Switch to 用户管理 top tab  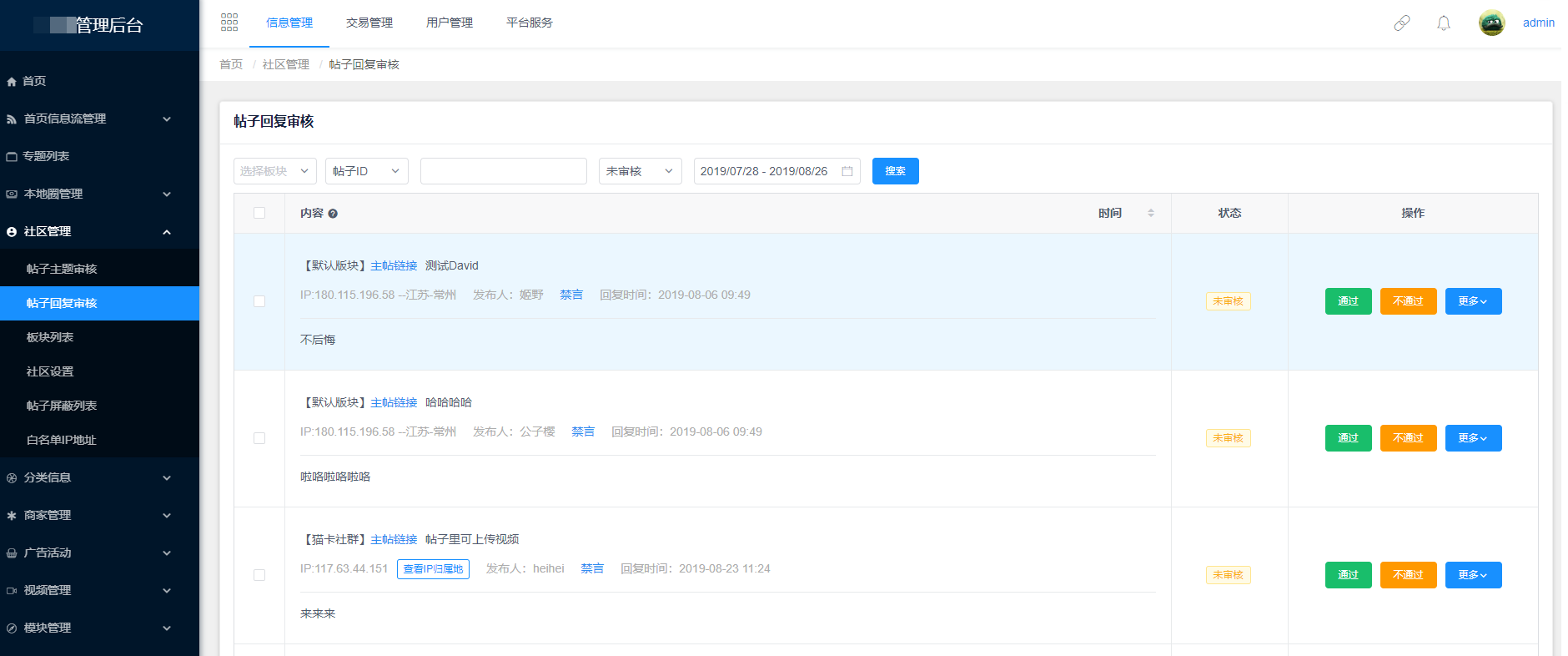[450, 23]
